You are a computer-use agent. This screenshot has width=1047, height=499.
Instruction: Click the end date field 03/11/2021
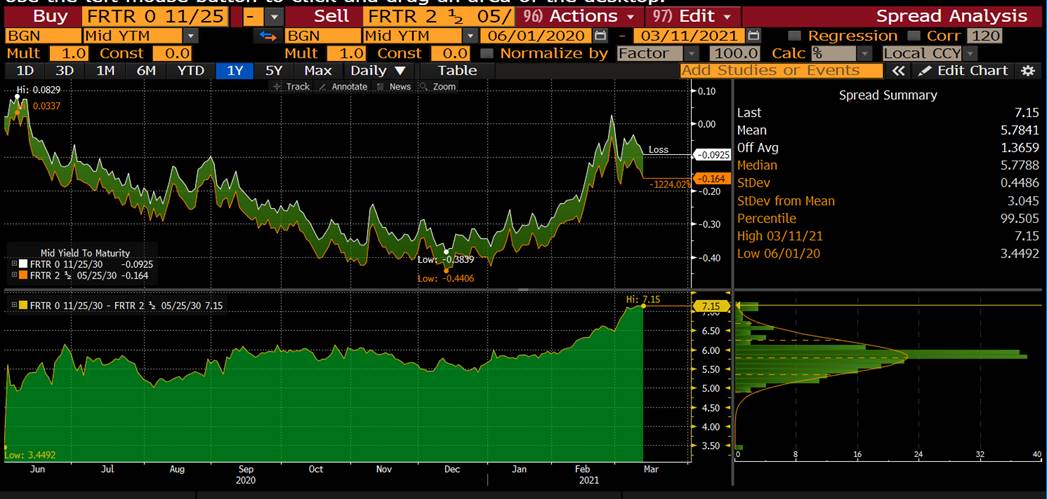coord(690,36)
